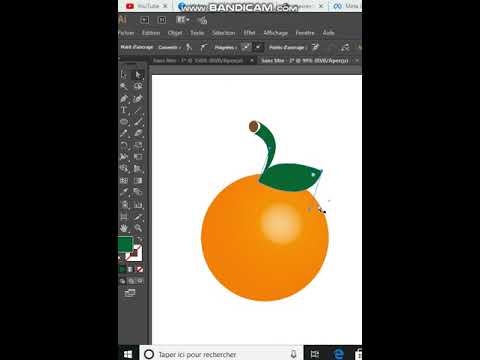Viewport: 480px width, 360px height.
Task: Select the Magic Wand tool
Action: 124,86
